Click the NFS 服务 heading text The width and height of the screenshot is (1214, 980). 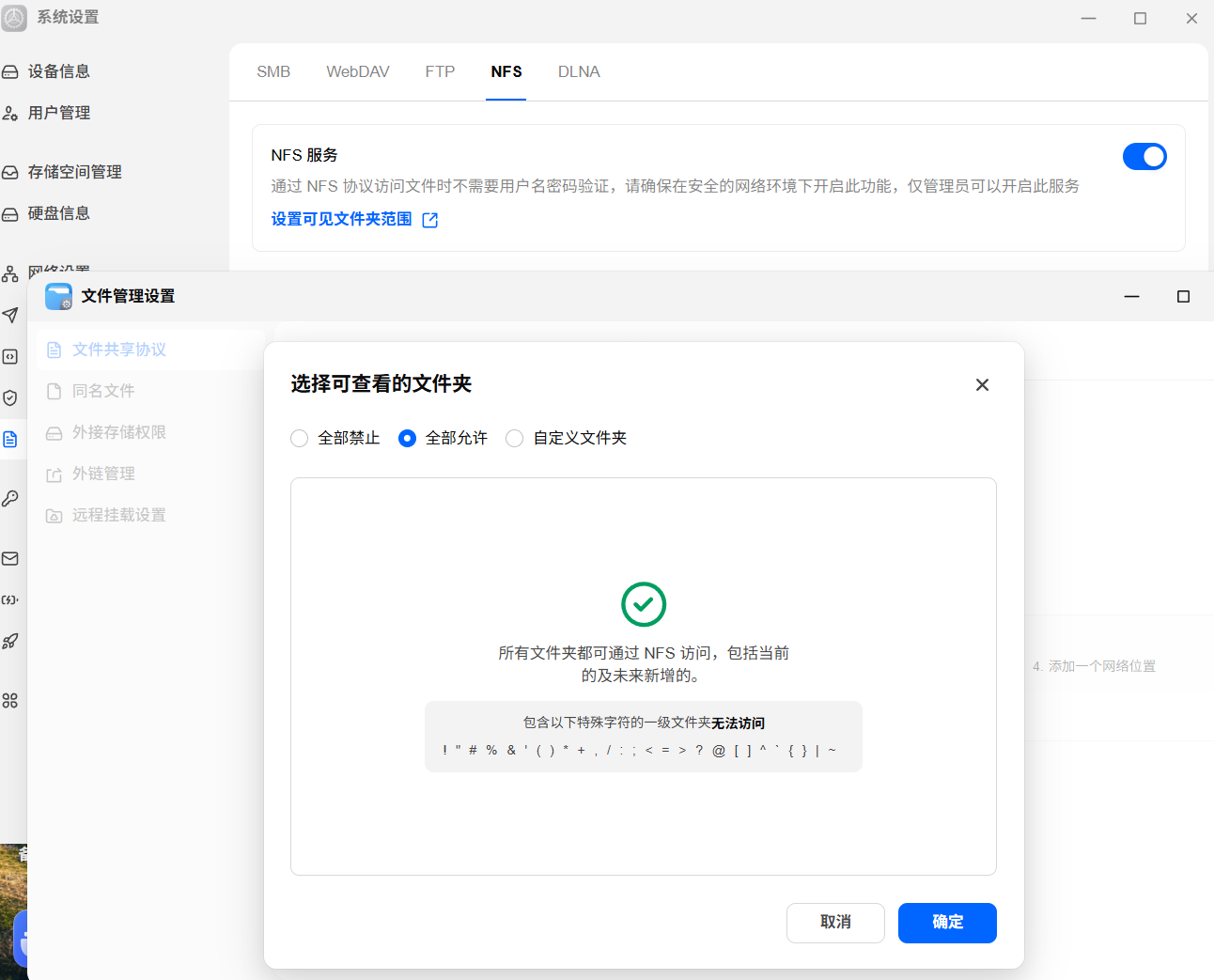tap(304, 155)
